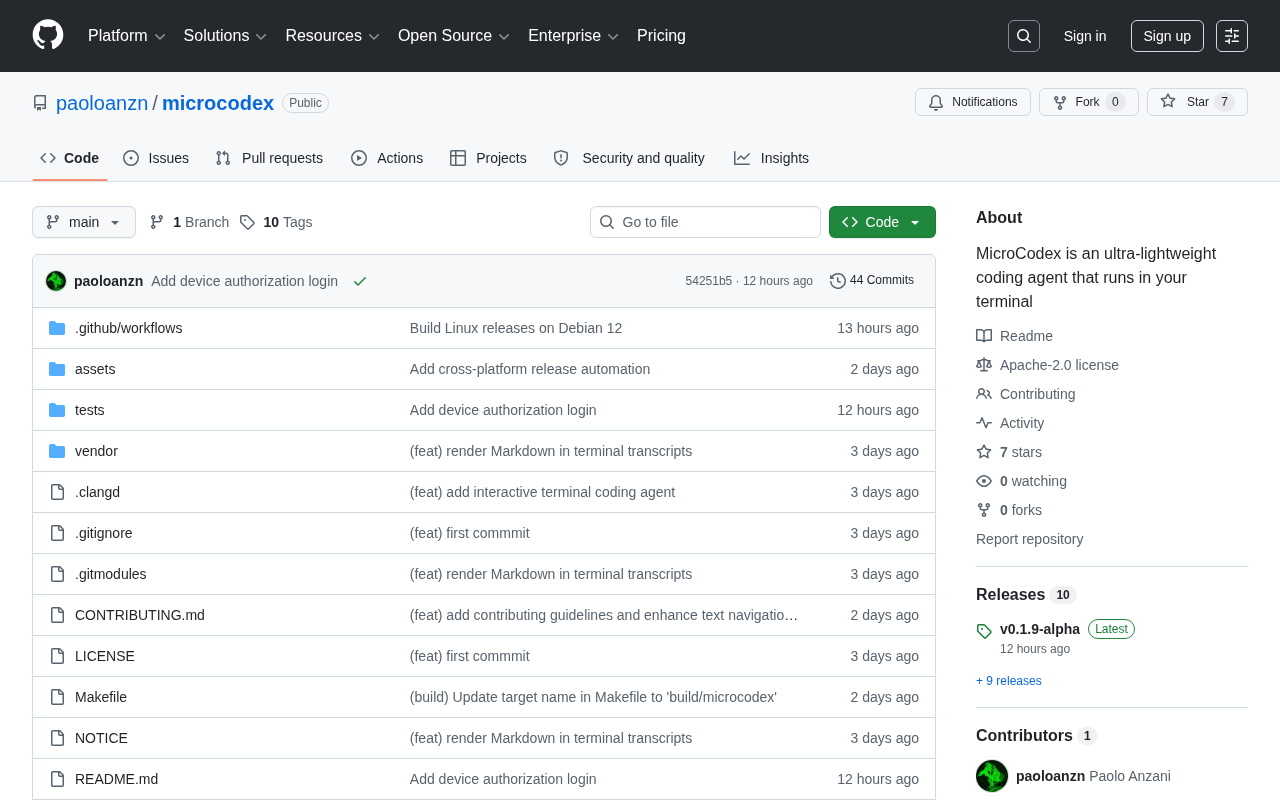The width and height of the screenshot is (1280, 800).
Task: Click the Sign in link
Action: click(x=1085, y=36)
